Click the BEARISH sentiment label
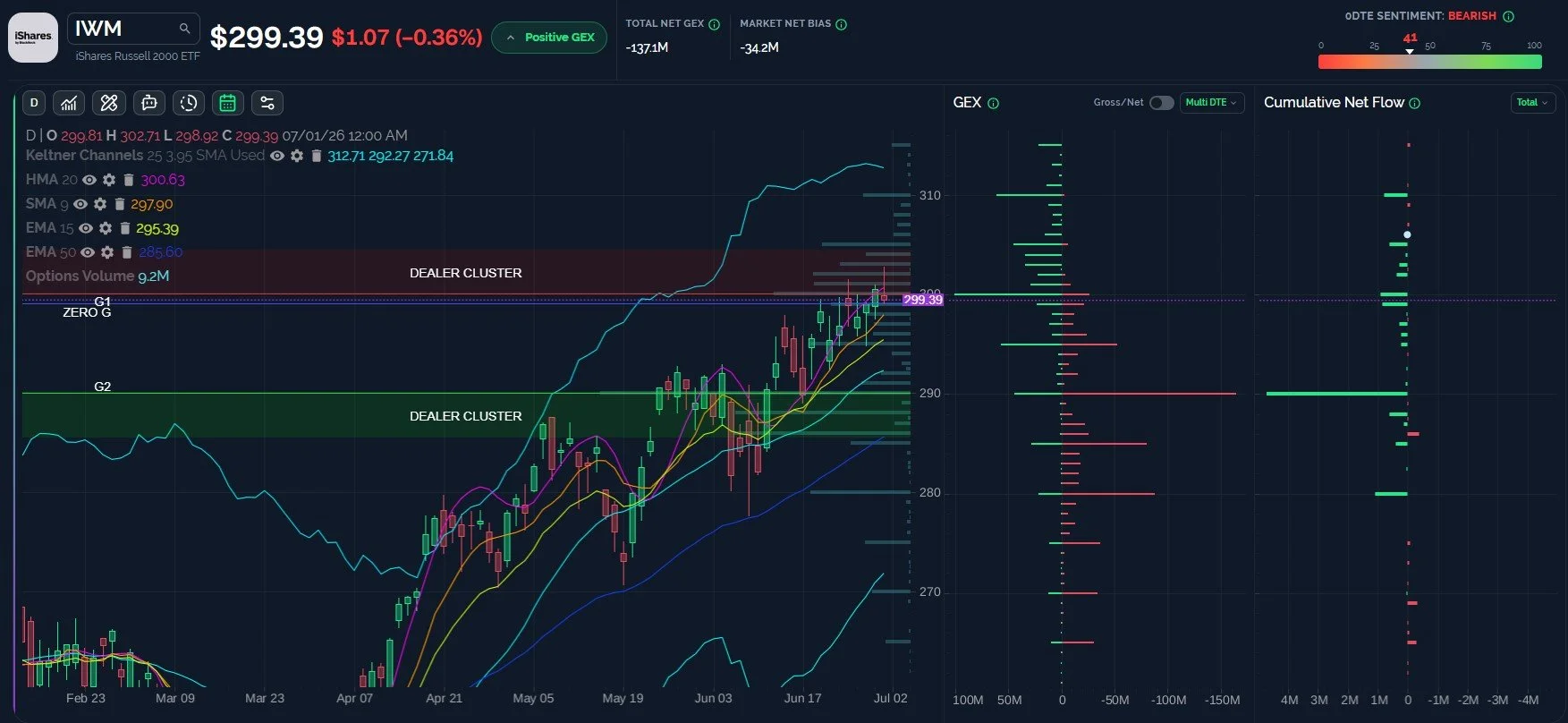The height and width of the screenshot is (723, 1568). (x=1472, y=16)
